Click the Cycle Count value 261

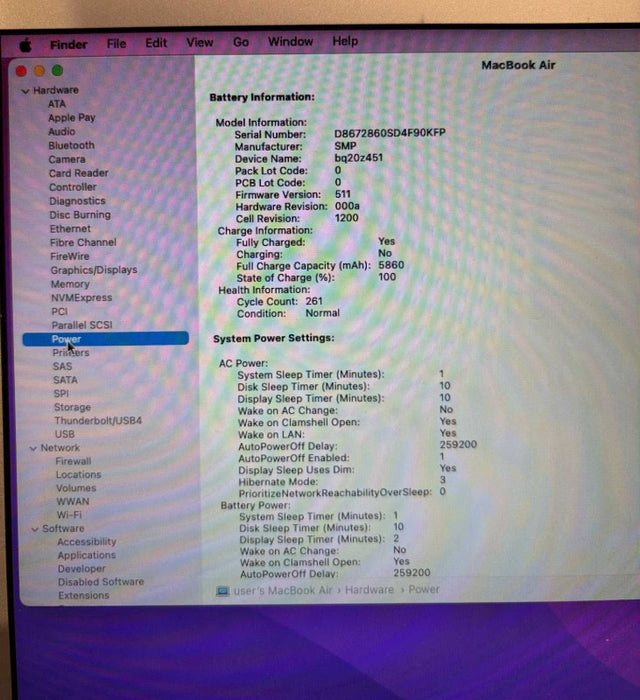coord(314,301)
